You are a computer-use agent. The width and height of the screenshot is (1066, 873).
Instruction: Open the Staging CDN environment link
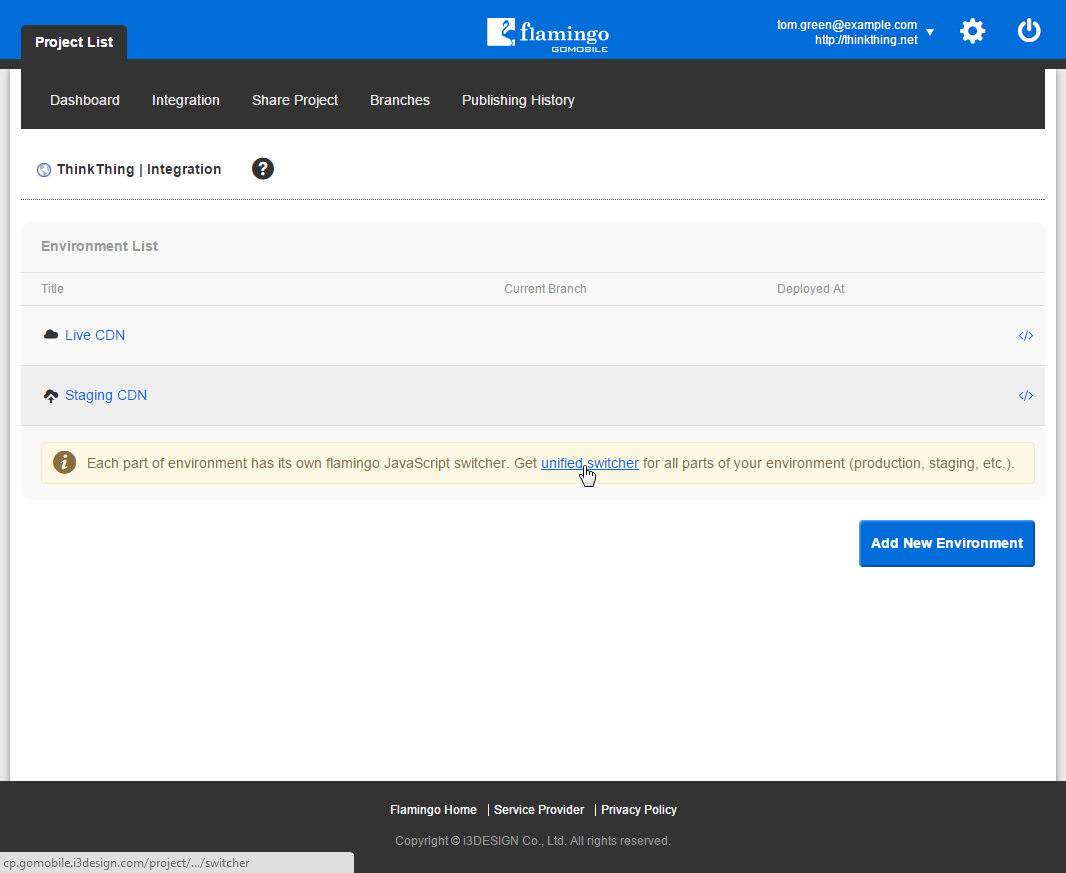[x=106, y=395]
